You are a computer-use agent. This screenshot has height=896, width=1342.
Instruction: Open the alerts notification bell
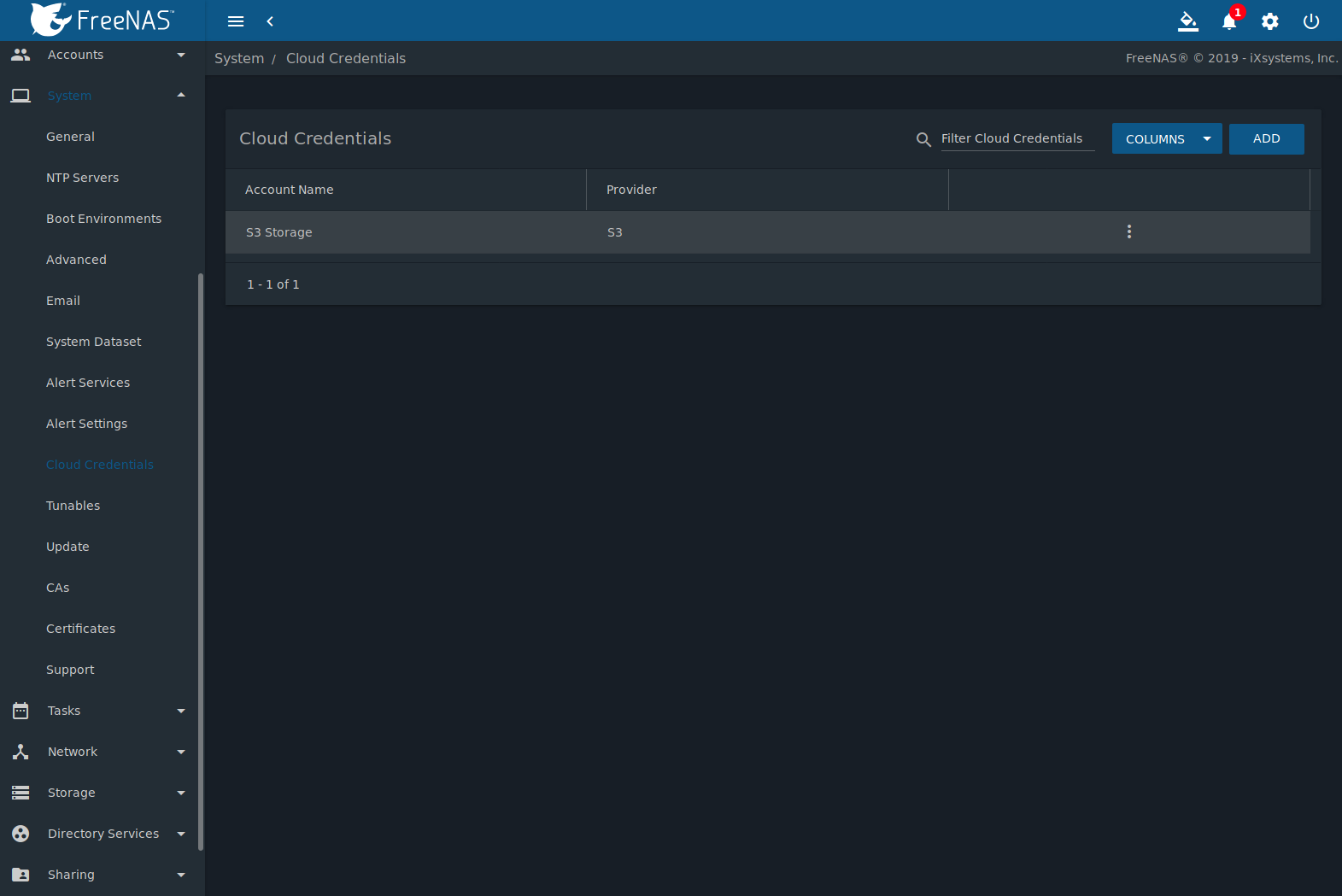point(1229,21)
